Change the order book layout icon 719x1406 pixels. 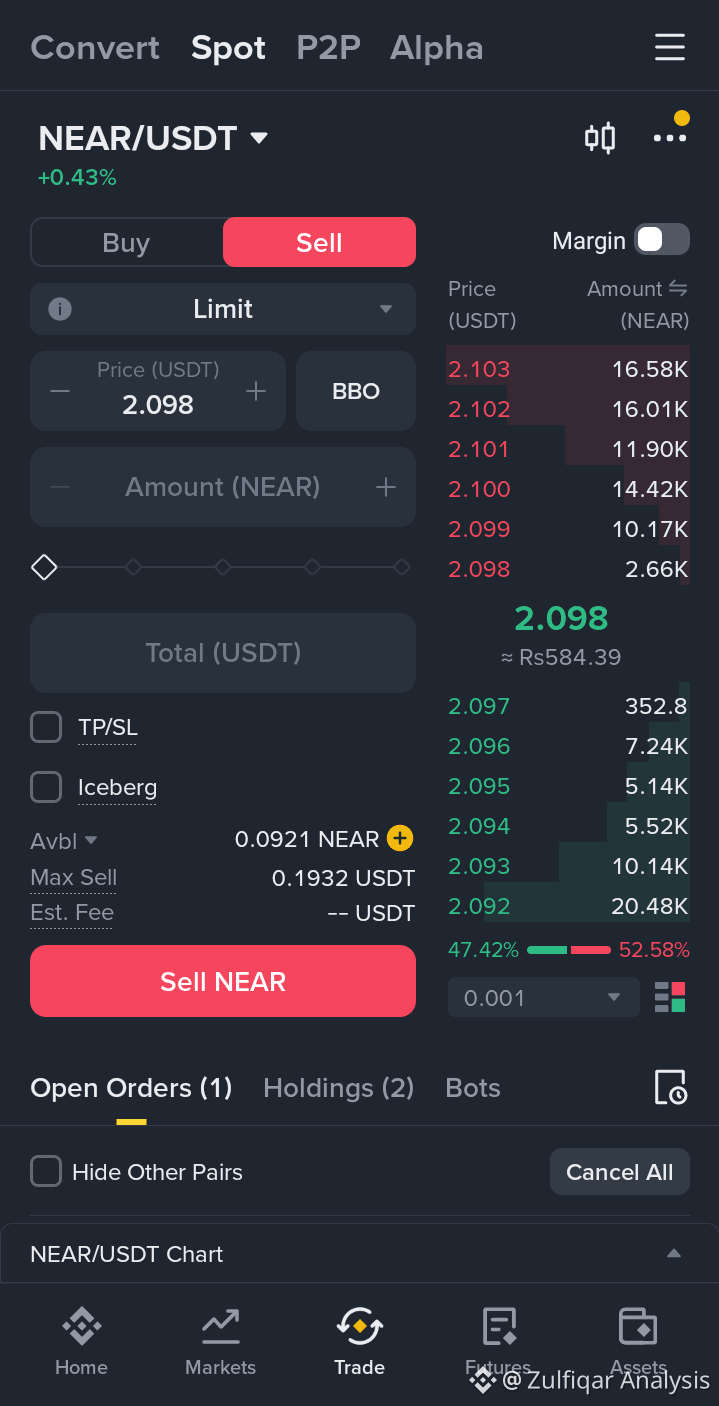(670, 997)
